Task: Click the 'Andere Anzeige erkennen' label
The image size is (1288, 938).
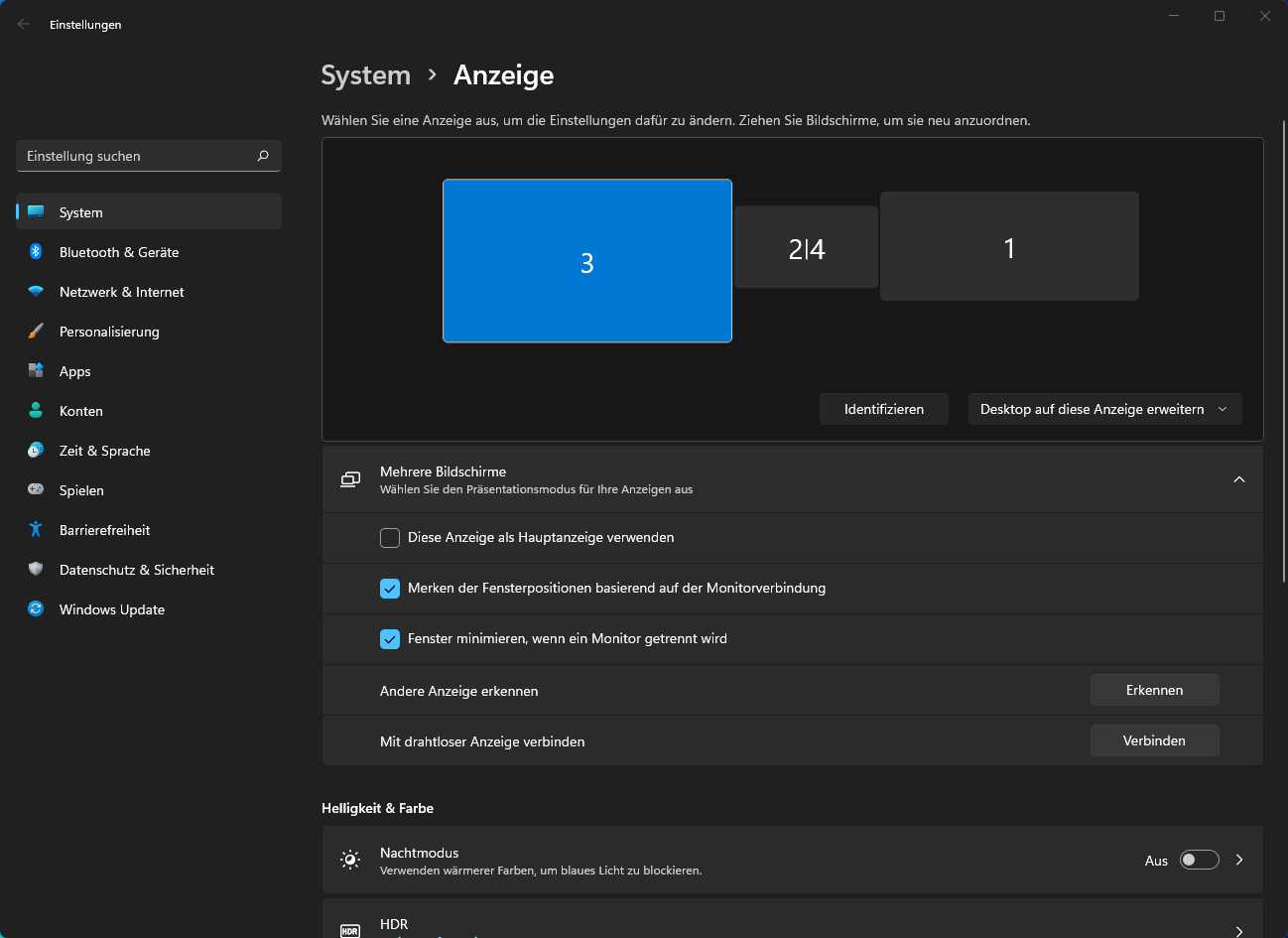Action: [x=459, y=691]
